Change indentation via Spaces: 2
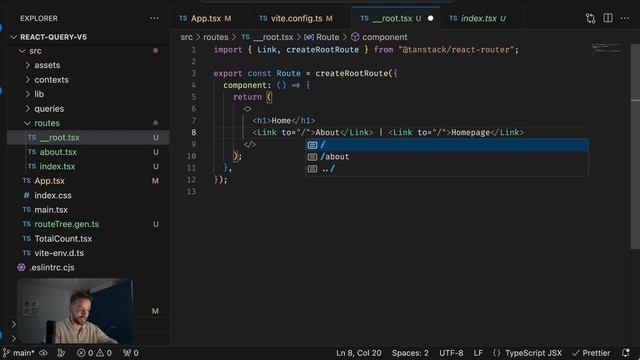The height and width of the screenshot is (360, 640). pos(410,353)
